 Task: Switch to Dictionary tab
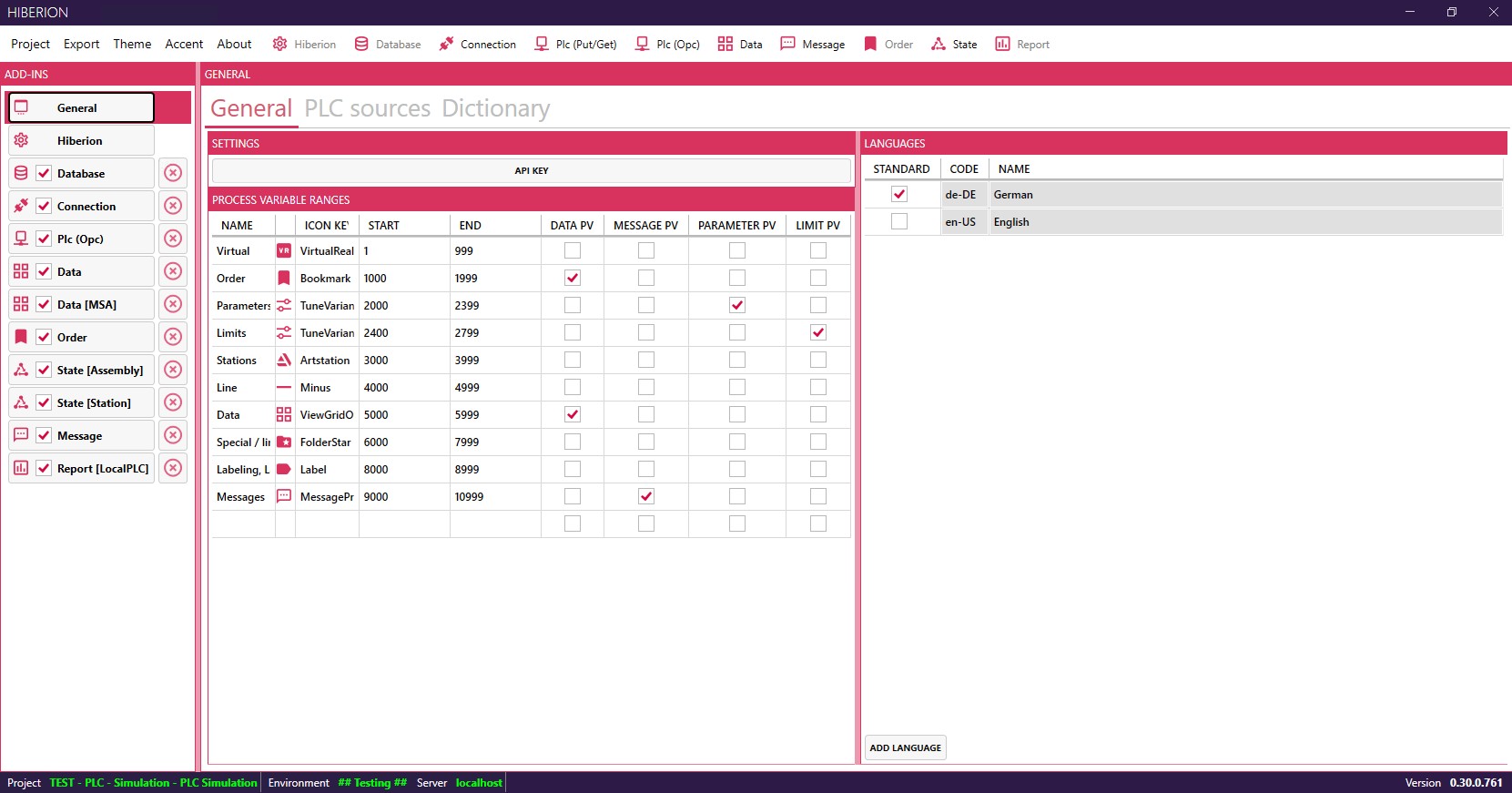(x=496, y=108)
